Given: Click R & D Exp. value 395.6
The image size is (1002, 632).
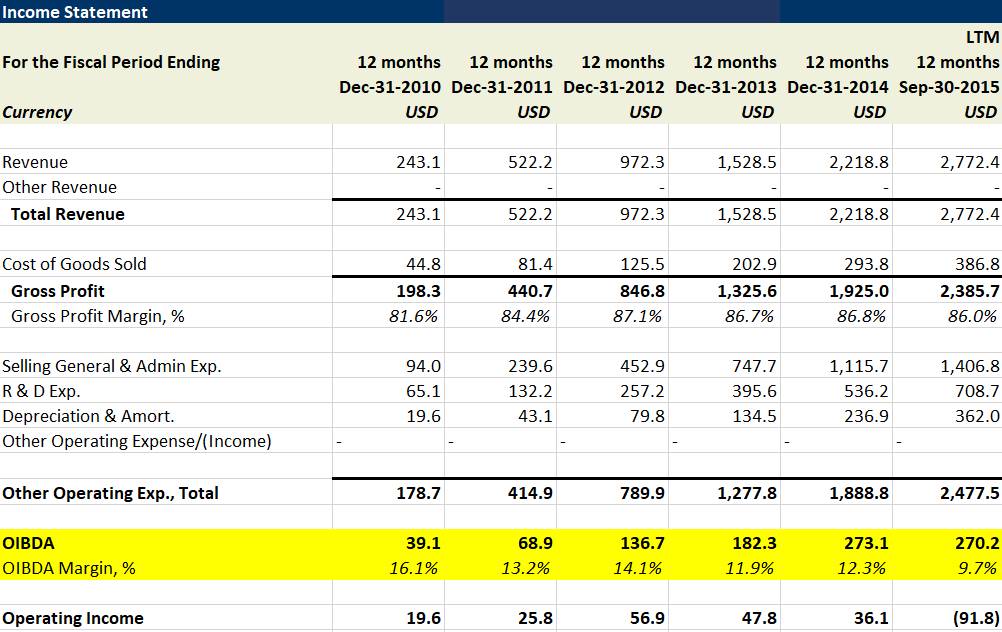Looking at the screenshot, I should pyautogui.click(x=754, y=391).
